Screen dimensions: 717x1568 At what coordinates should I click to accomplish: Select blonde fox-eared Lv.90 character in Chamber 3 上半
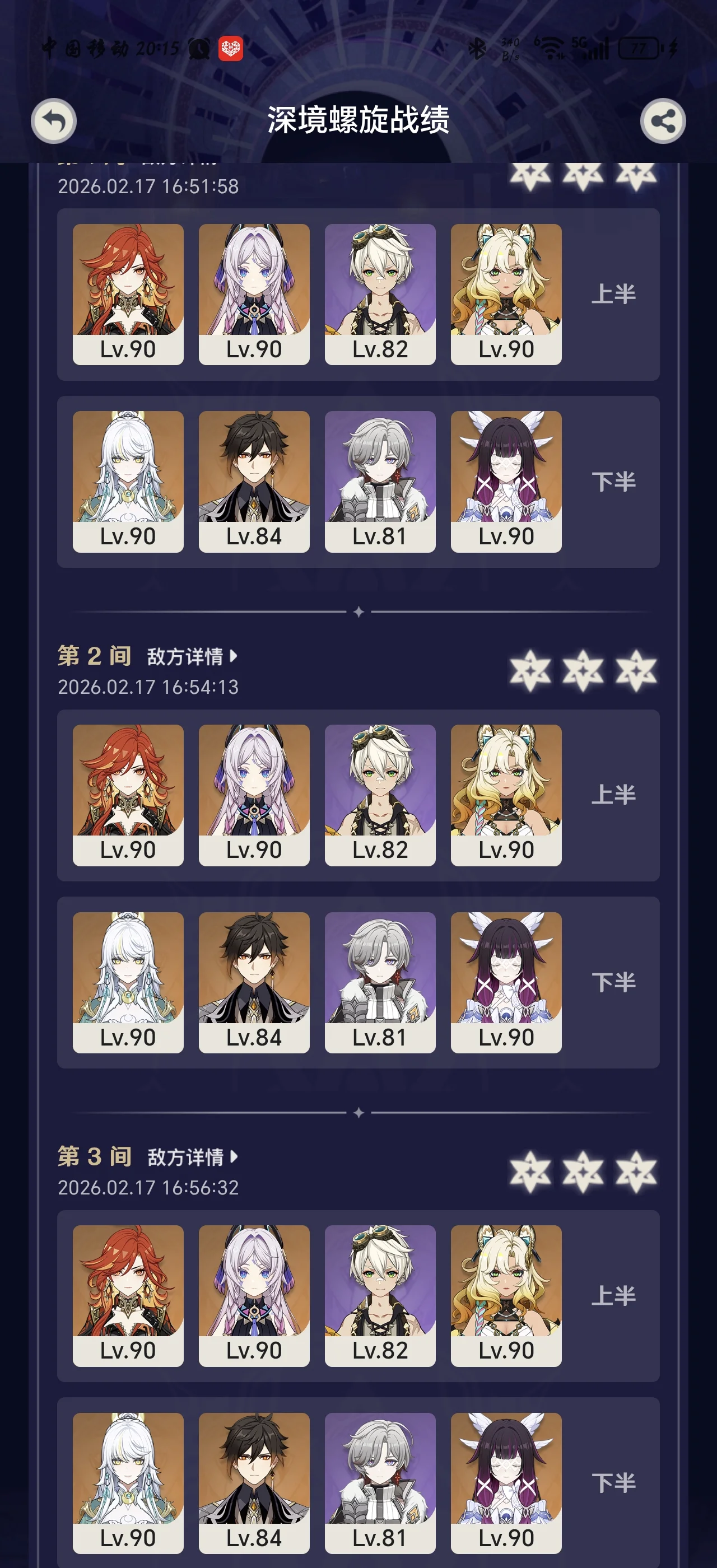[506, 1296]
